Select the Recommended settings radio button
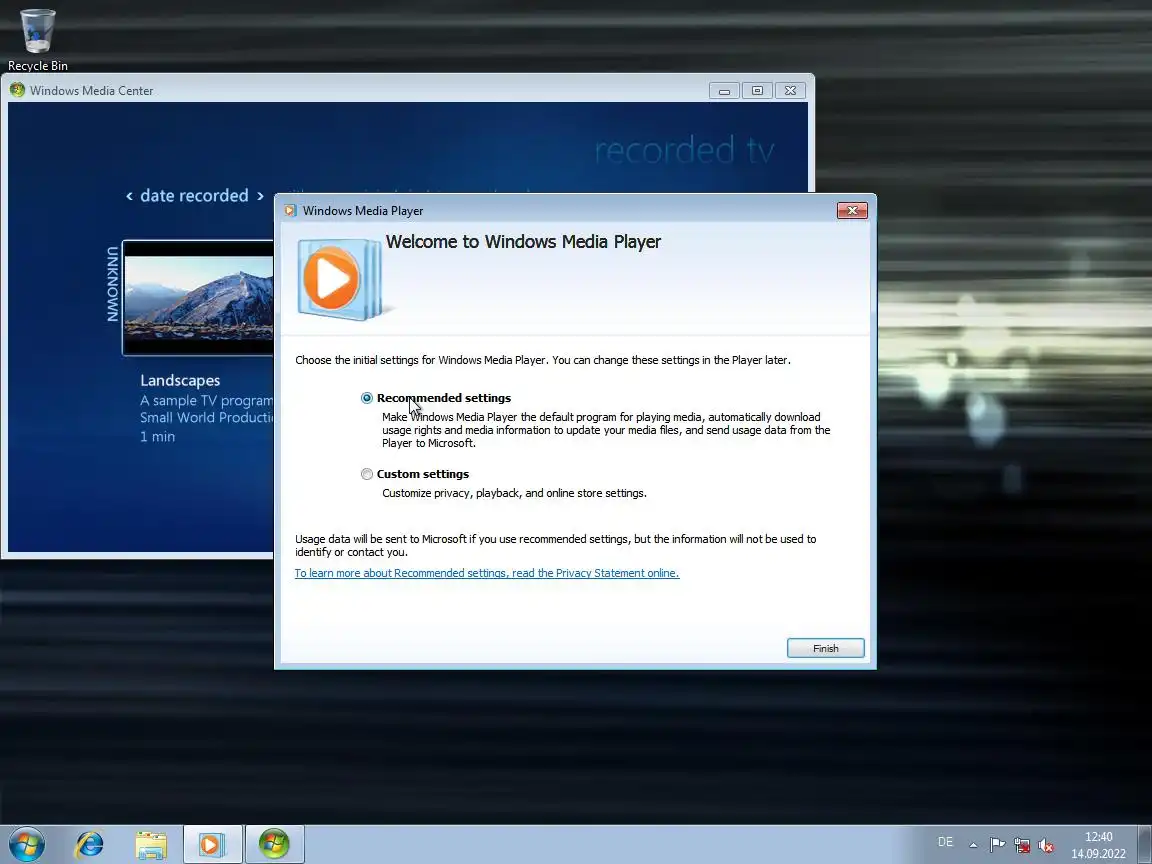This screenshot has height=864, width=1152. point(367,398)
